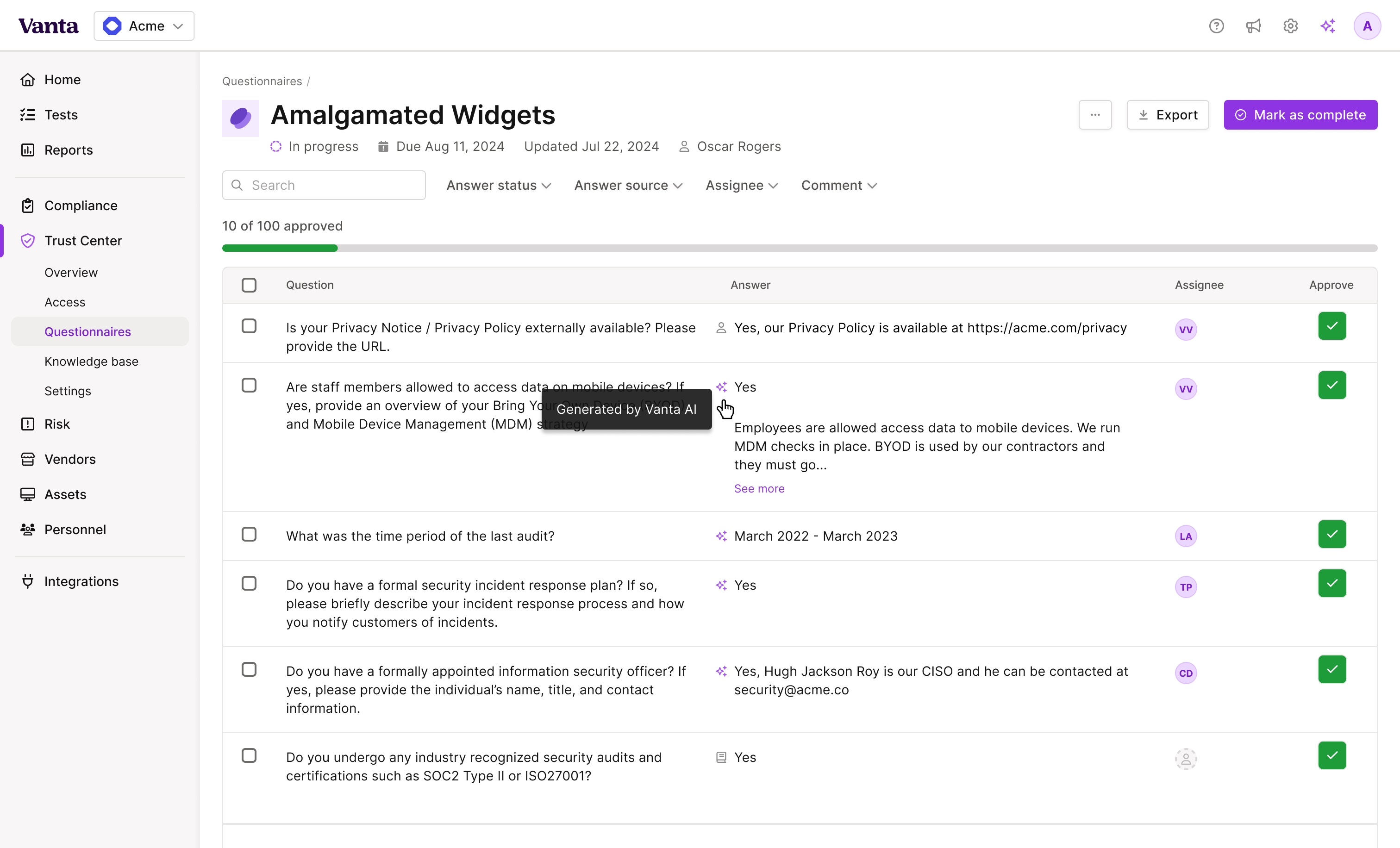Open the Compliance section in sidebar

tap(81, 206)
